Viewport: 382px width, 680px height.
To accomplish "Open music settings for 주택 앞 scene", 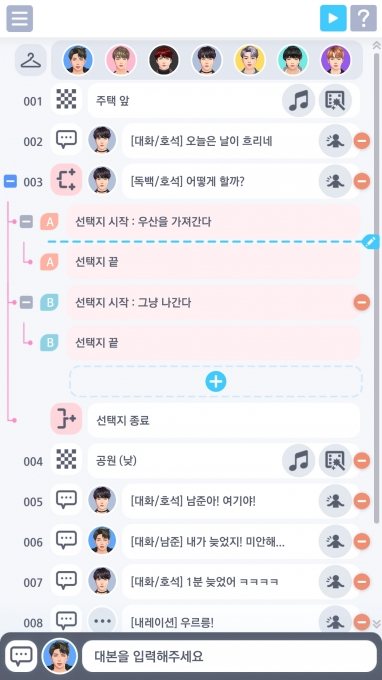I will tap(298, 101).
